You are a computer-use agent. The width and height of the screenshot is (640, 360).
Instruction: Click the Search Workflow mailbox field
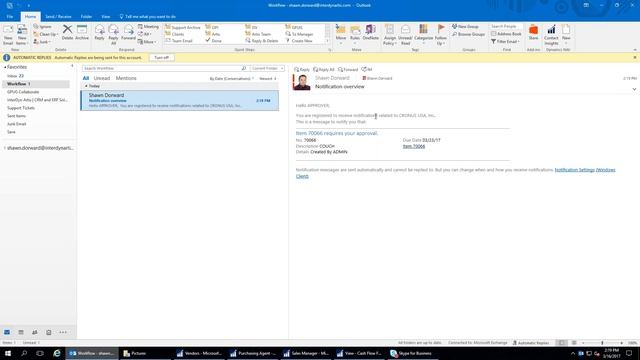pos(162,68)
